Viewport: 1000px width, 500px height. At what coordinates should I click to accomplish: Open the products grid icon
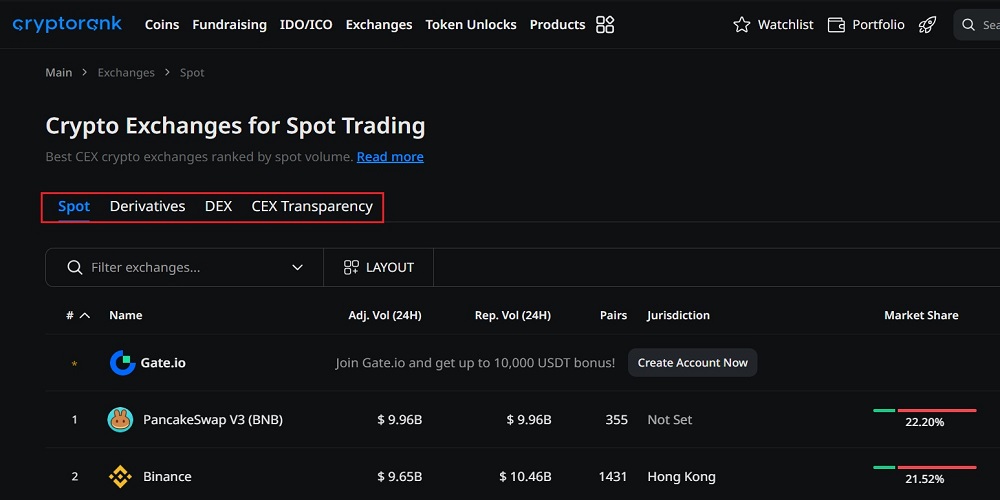point(605,25)
